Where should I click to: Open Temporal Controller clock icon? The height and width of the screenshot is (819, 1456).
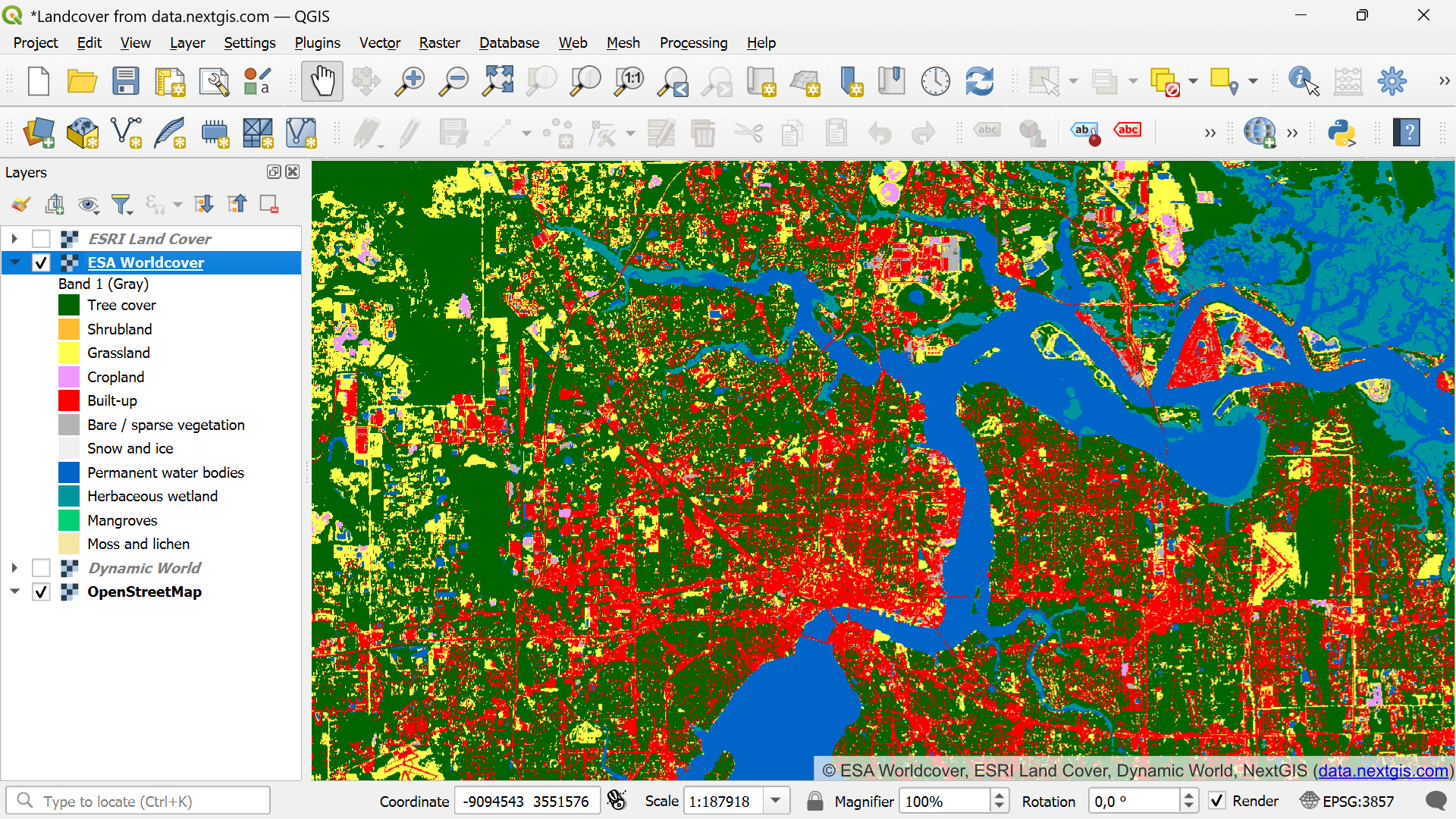[x=936, y=81]
